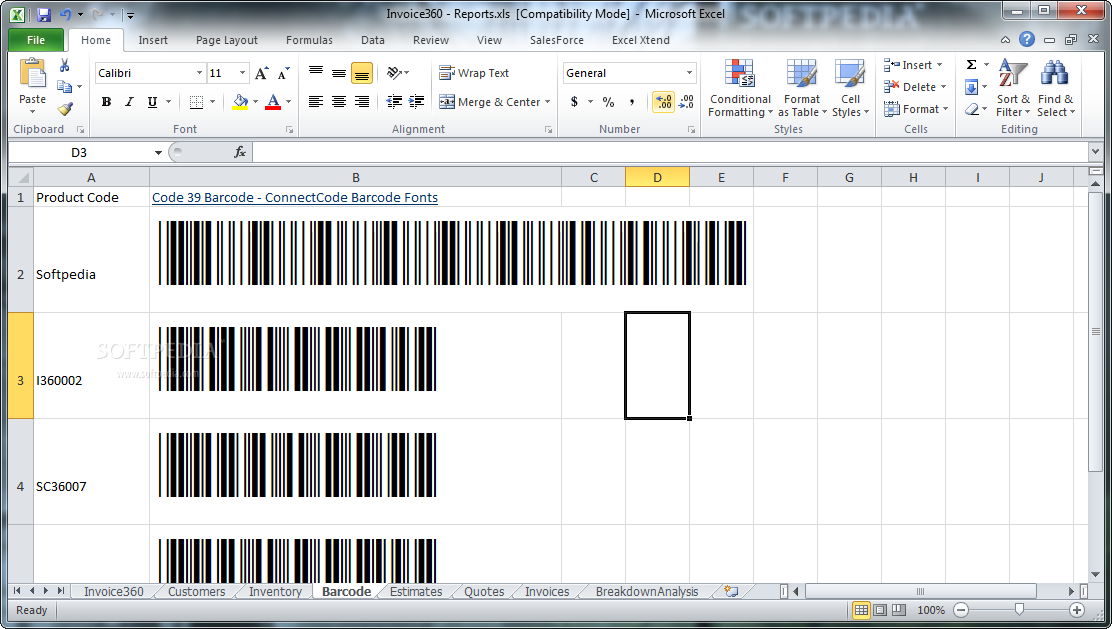
Task: Click the Decrease Decimal icon
Action: point(686,102)
